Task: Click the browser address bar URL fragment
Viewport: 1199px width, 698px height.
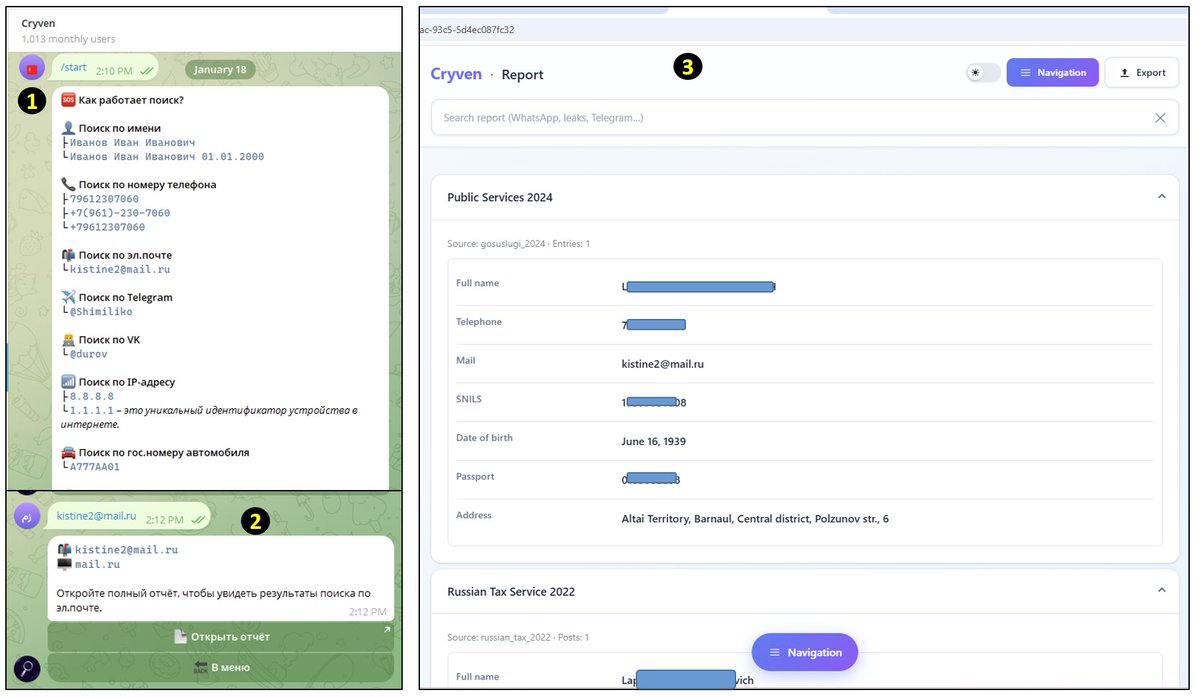Action: (467, 30)
